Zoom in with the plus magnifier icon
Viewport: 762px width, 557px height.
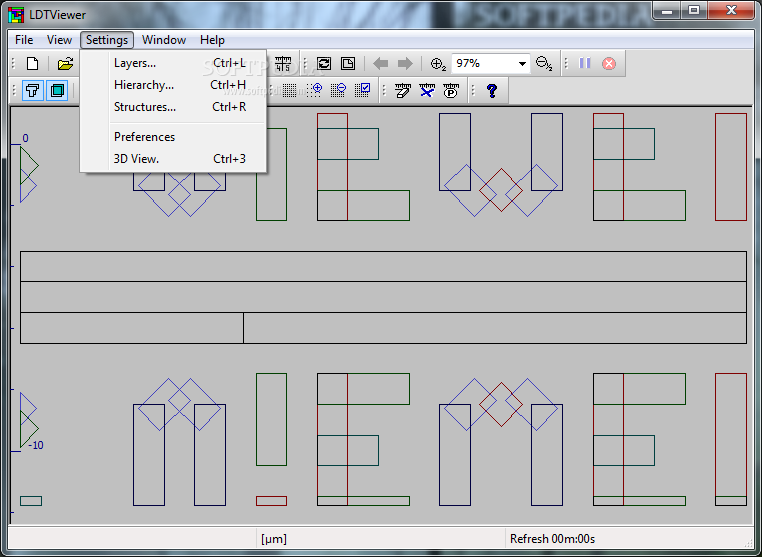[x=438, y=64]
